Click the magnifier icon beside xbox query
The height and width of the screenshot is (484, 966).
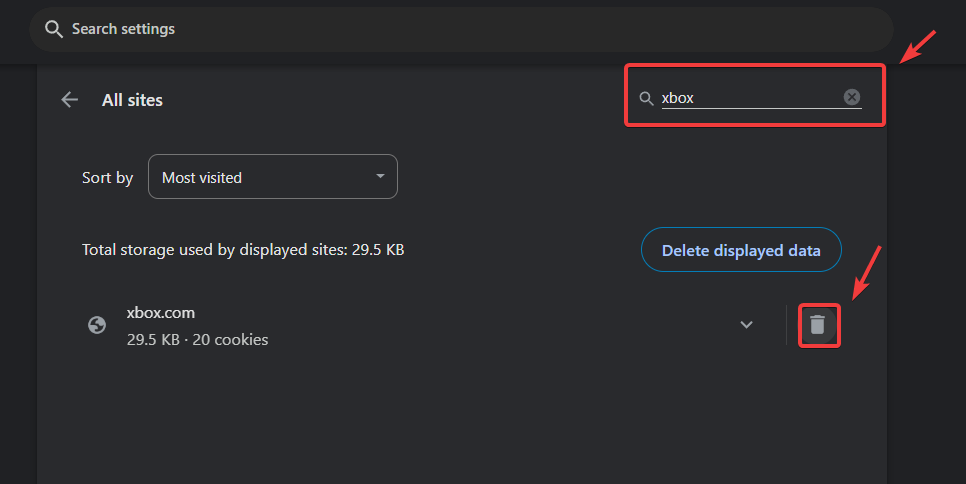[x=647, y=98]
